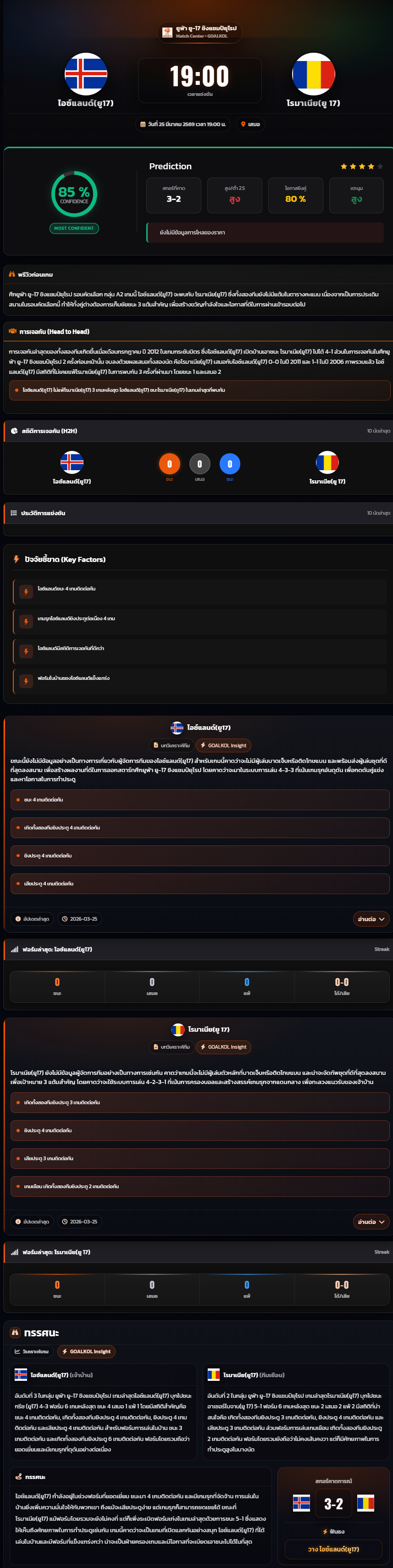Click the predicted score 3-2 card
The image size is (393, 1568).
tap(174, 195)
